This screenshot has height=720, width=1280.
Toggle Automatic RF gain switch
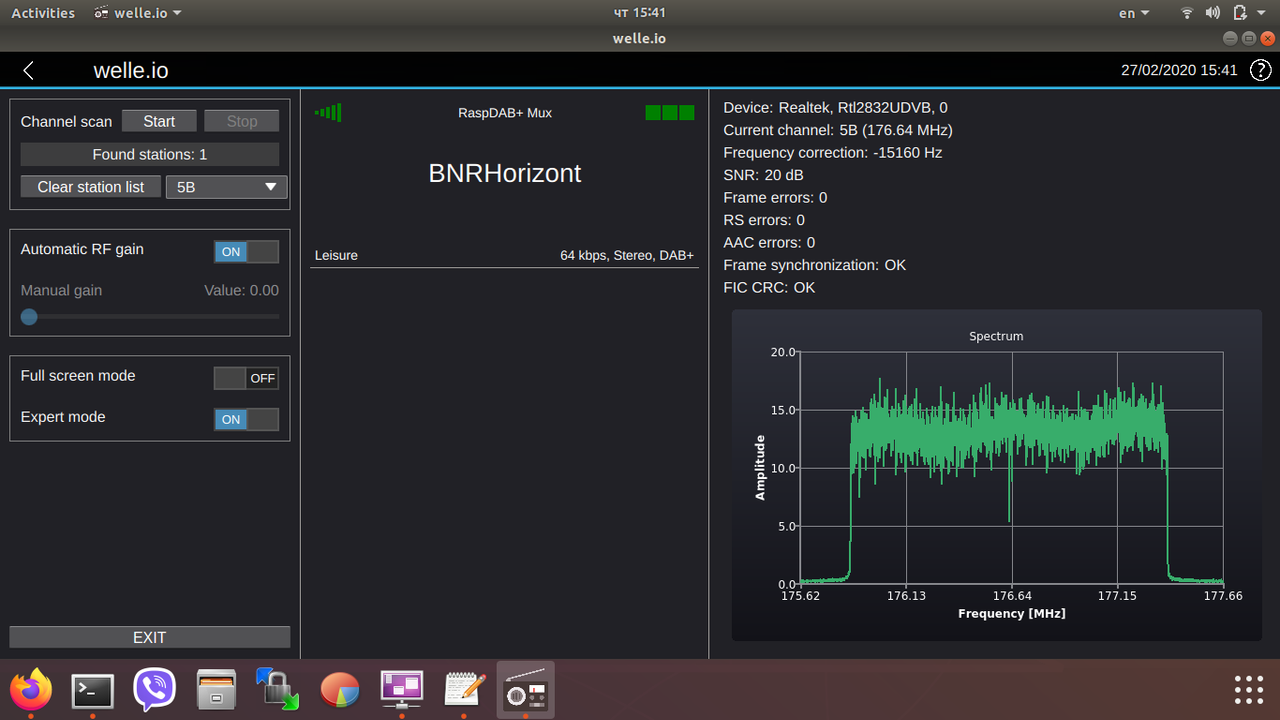pos(247,252)
